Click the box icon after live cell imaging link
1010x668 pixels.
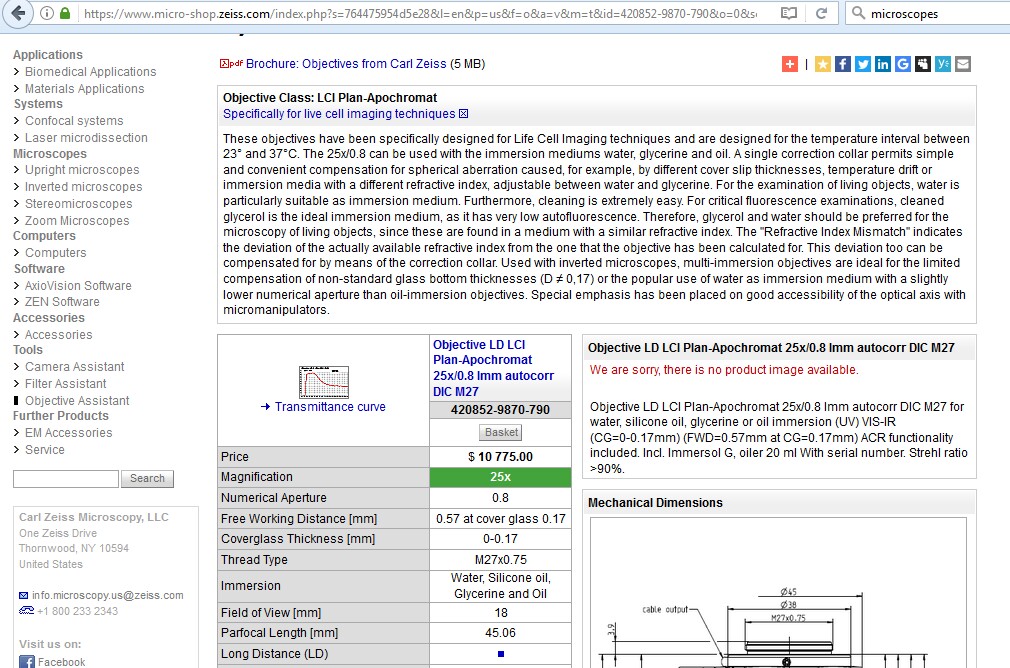pyautogui.click(x=463, y=114)
